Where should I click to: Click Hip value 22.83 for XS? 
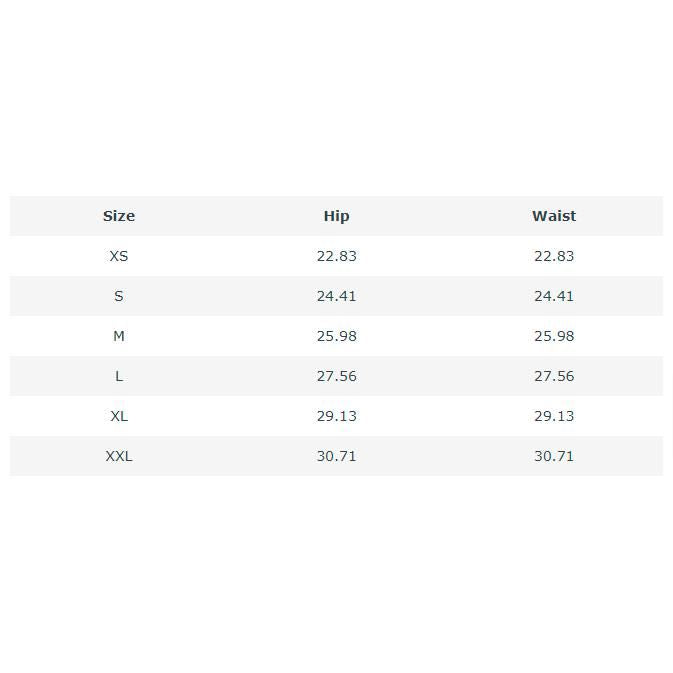(336, 256)
